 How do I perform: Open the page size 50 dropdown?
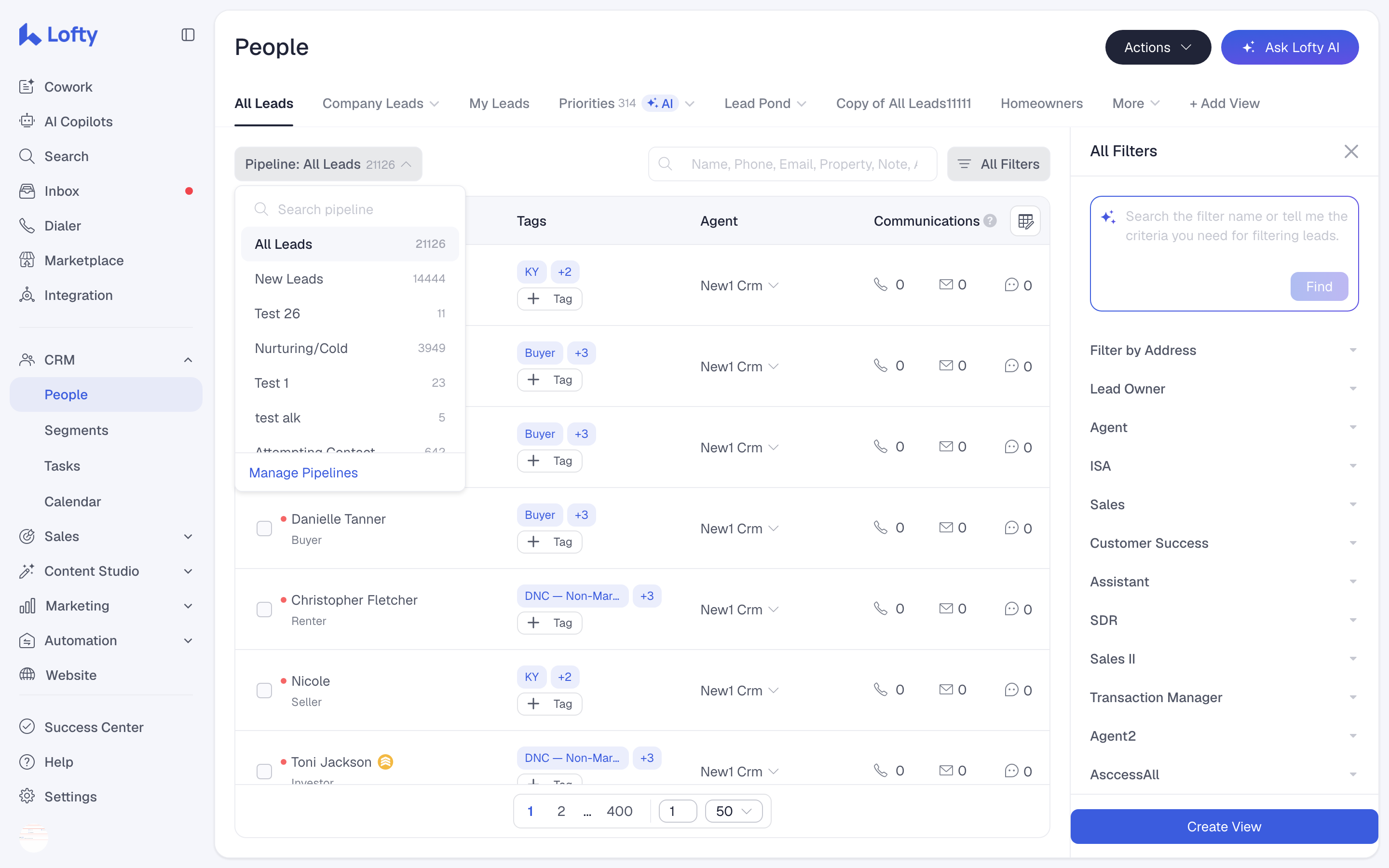734,811
